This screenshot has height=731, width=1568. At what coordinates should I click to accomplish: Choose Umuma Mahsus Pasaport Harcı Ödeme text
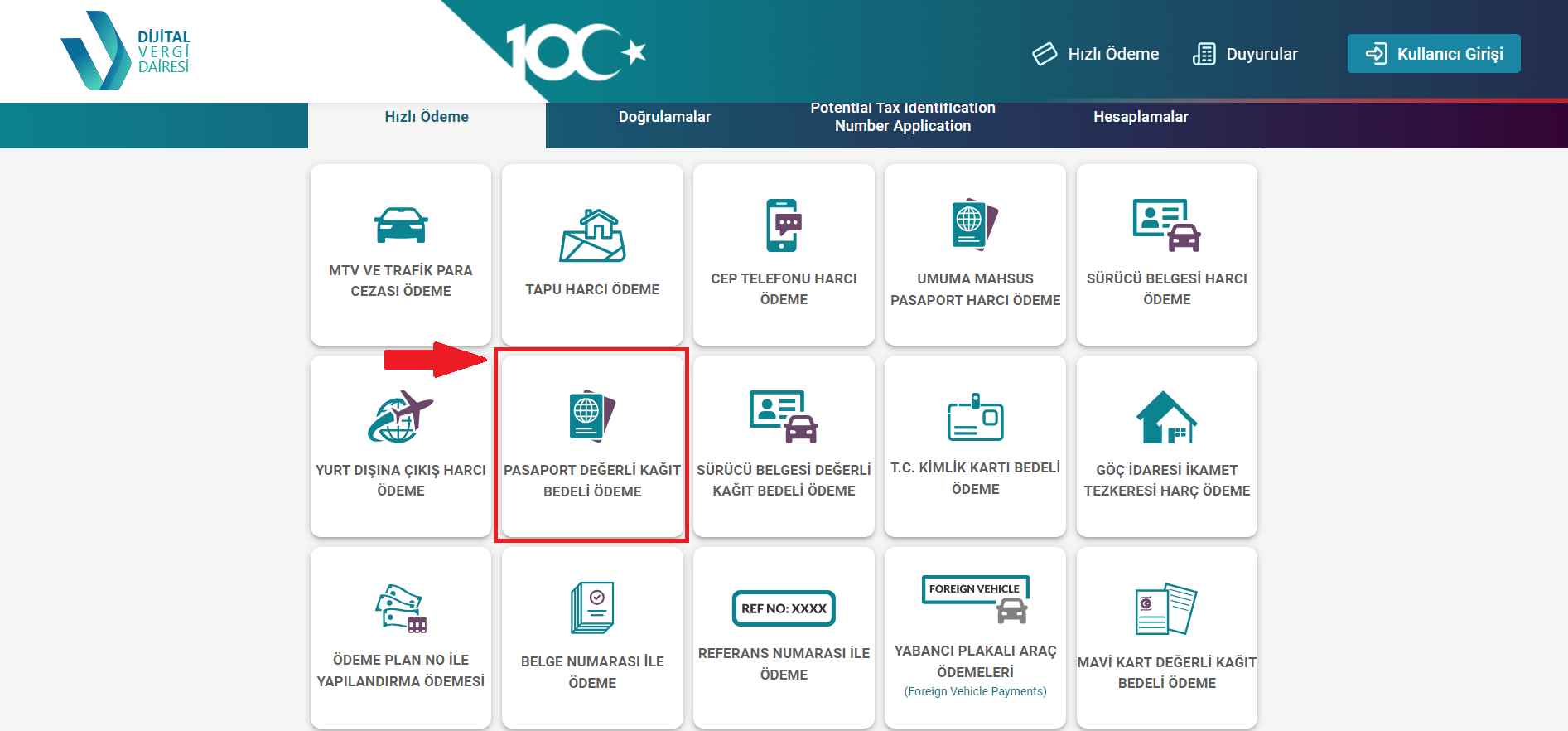[x=975, y=289]
